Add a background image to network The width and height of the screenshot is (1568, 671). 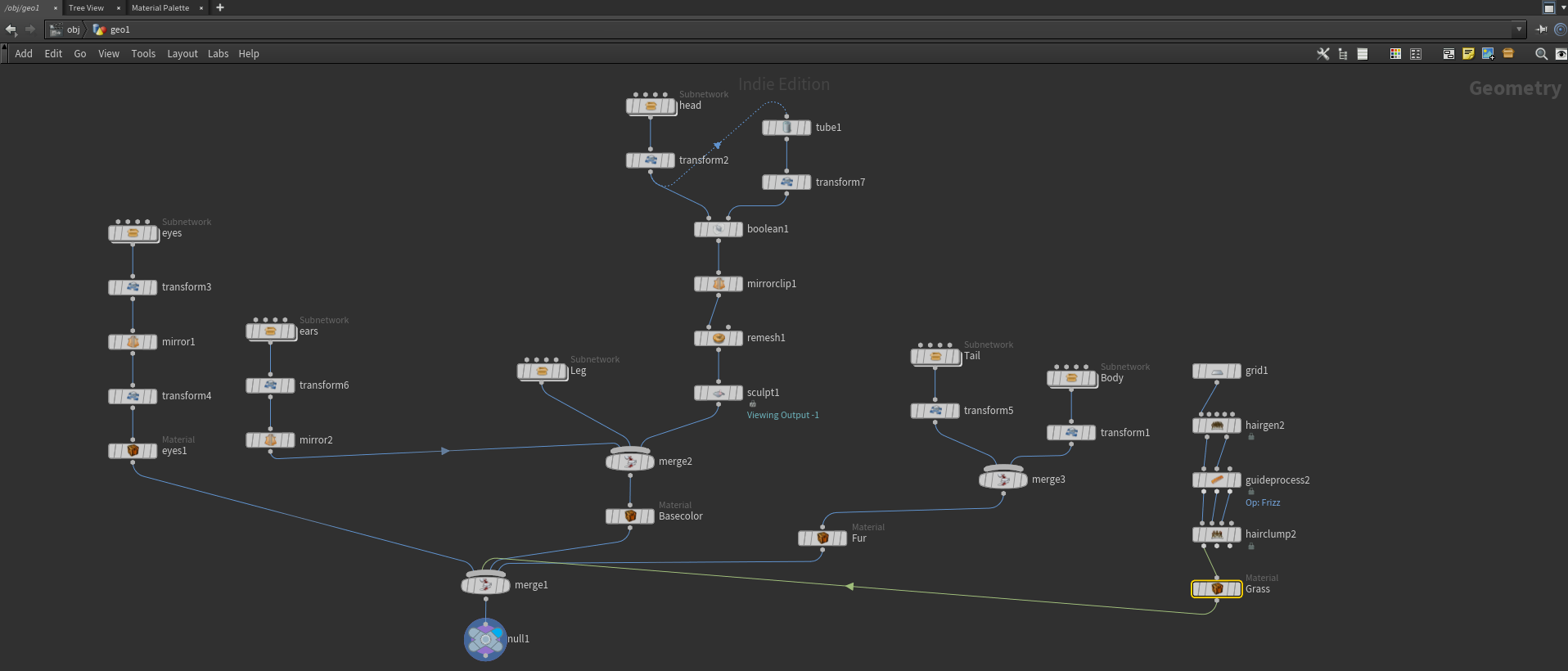pos(1488,54)
